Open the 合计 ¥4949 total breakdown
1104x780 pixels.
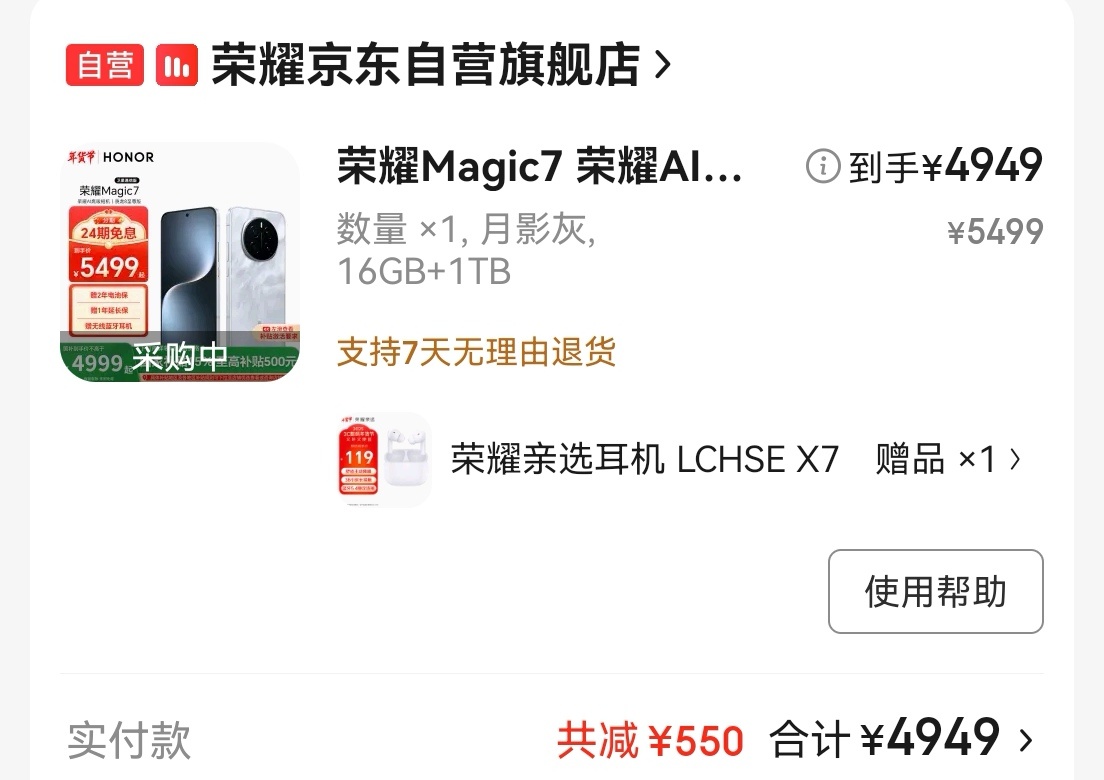885,739
